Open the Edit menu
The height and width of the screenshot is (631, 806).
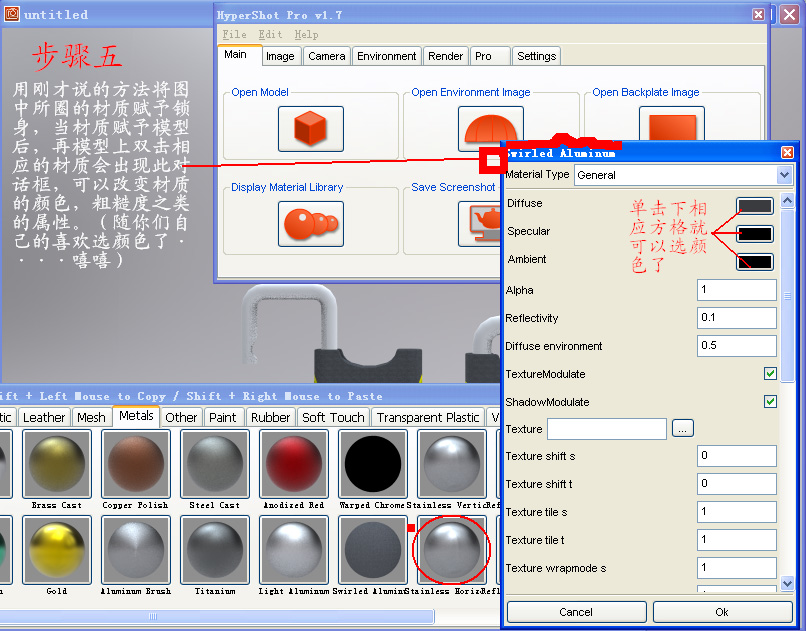tap(270, 34)
